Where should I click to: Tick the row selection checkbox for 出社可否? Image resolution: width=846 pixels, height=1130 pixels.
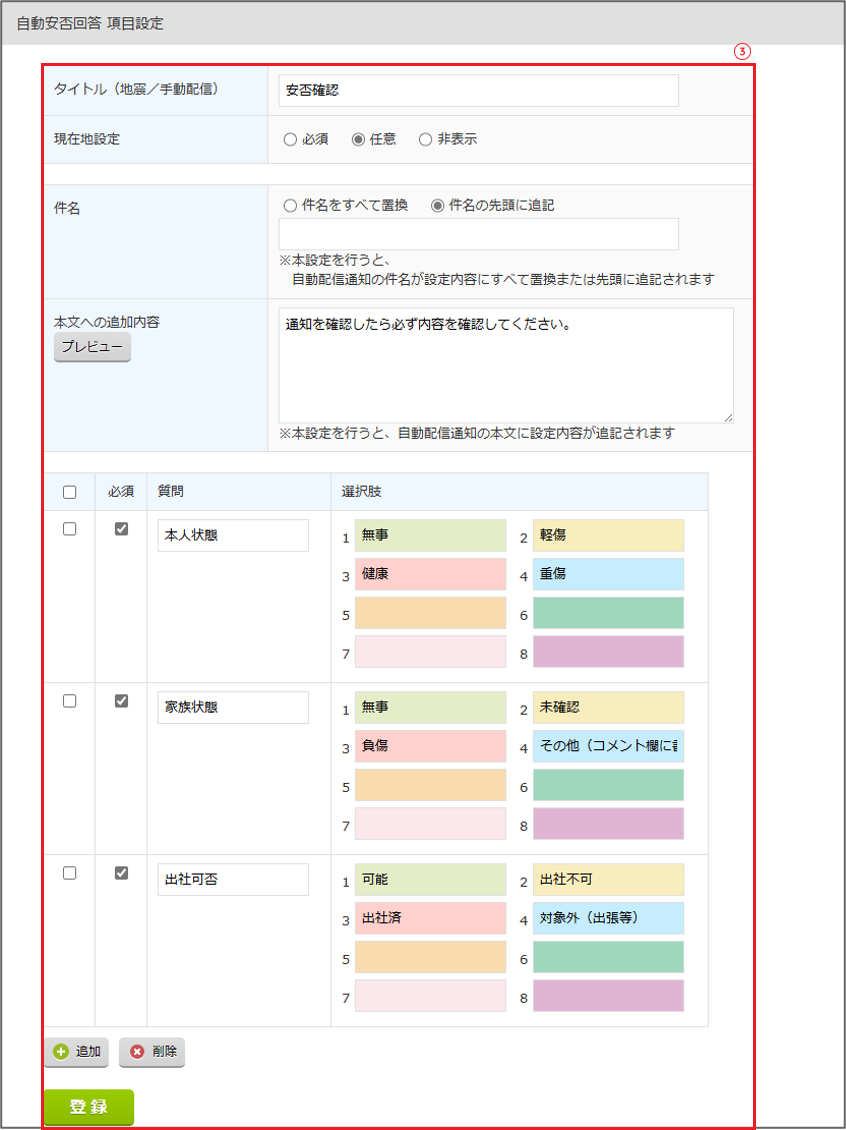(x=69, y=873)
